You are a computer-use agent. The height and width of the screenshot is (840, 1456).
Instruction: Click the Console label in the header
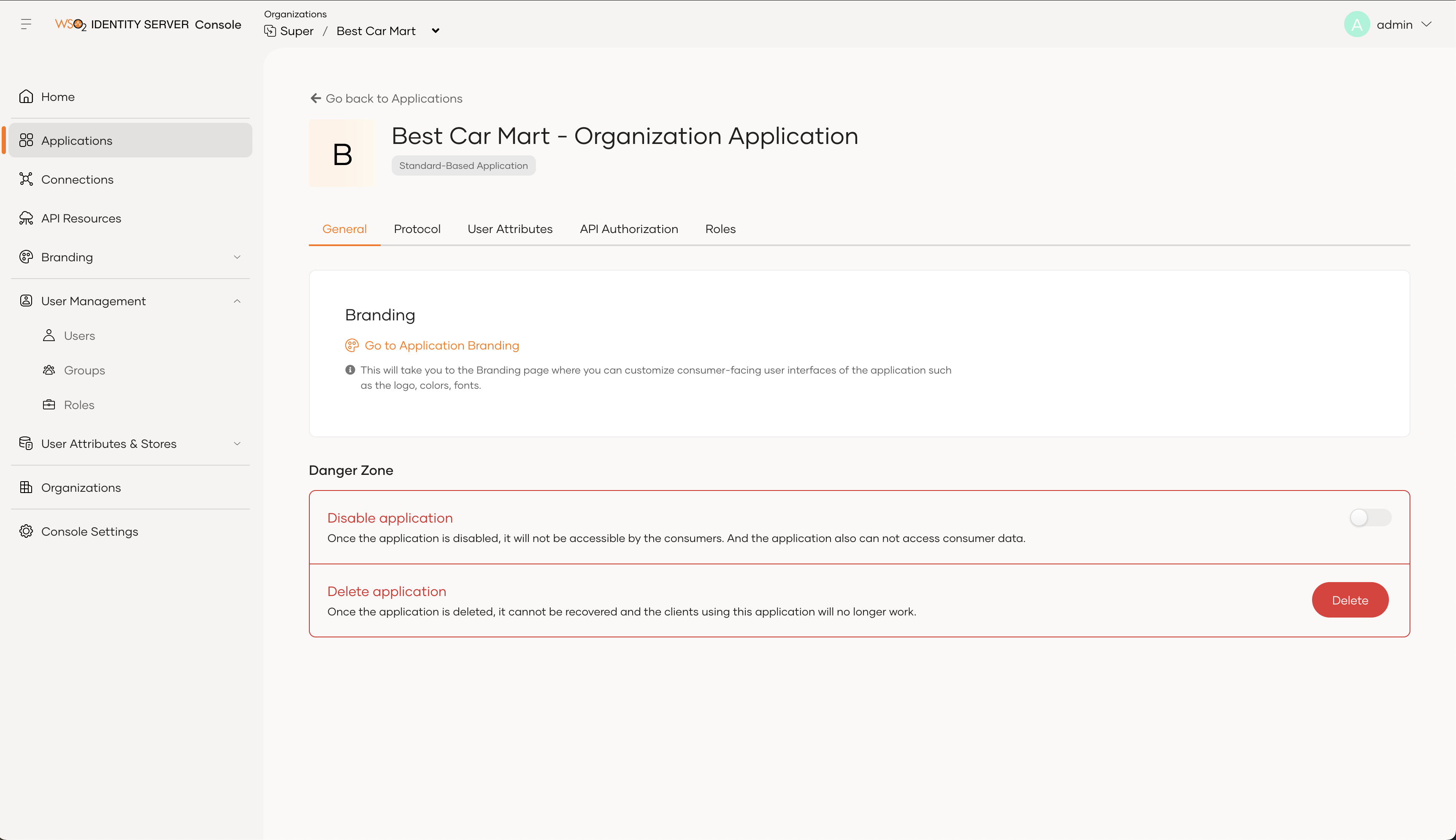click(x=217, y=24)
